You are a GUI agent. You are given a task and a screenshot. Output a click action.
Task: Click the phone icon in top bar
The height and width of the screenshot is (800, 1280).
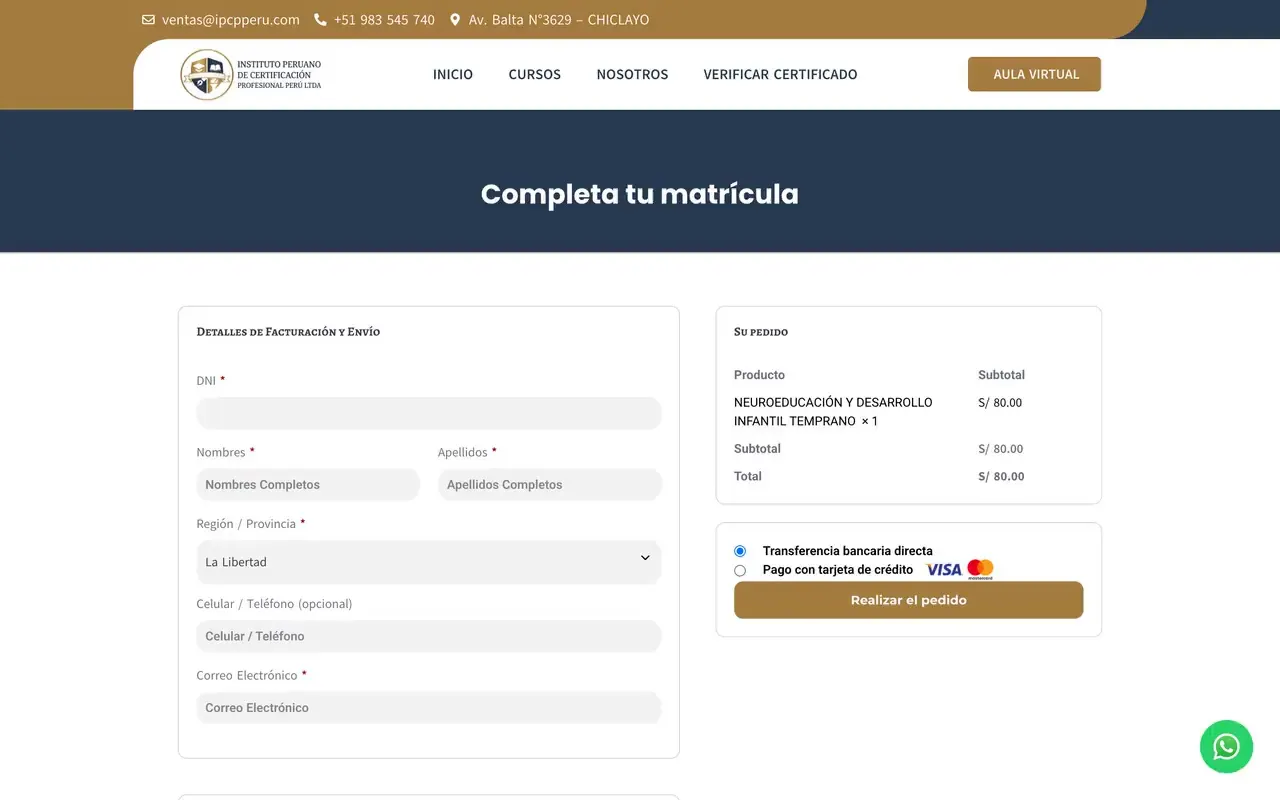click(320, 20)
